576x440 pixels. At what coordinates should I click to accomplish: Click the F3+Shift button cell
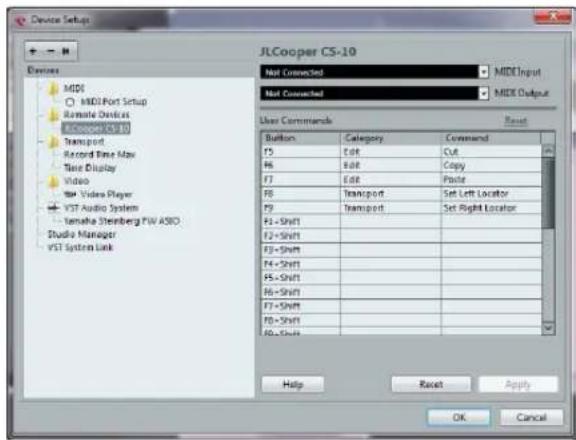pyautogui.click(x=301, y=250)
